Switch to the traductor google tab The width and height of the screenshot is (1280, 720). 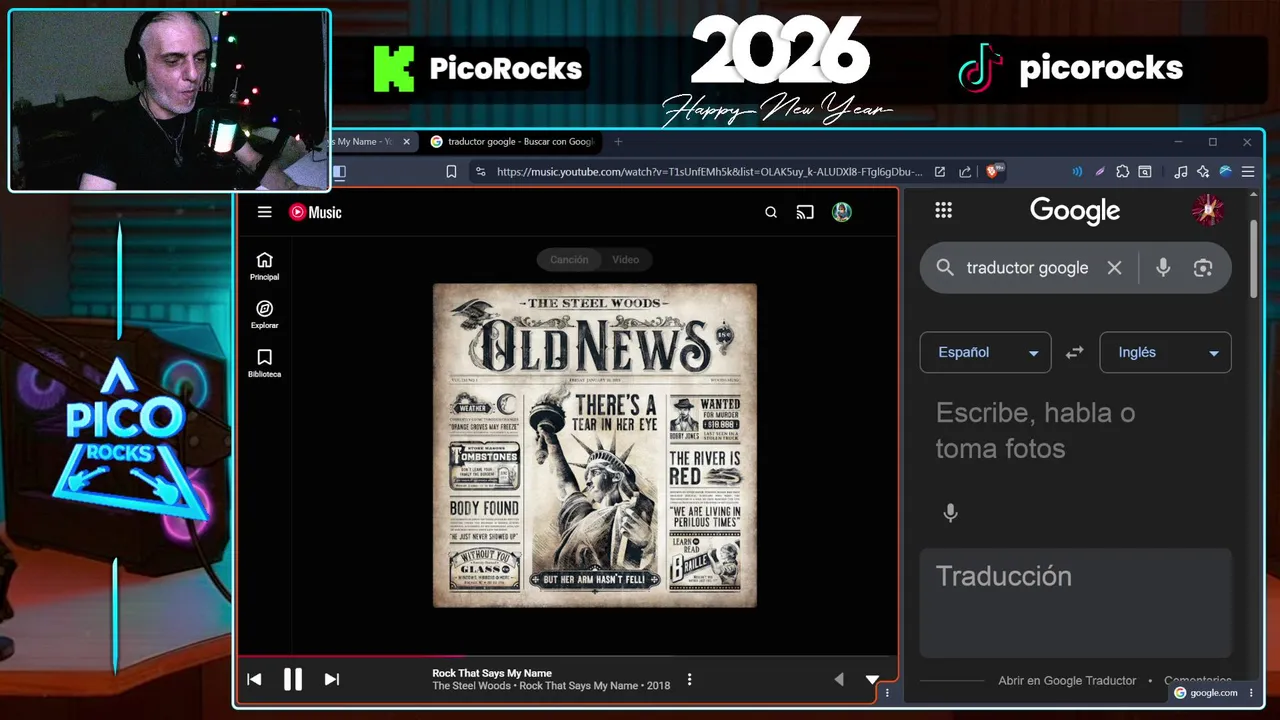(513, 142)
